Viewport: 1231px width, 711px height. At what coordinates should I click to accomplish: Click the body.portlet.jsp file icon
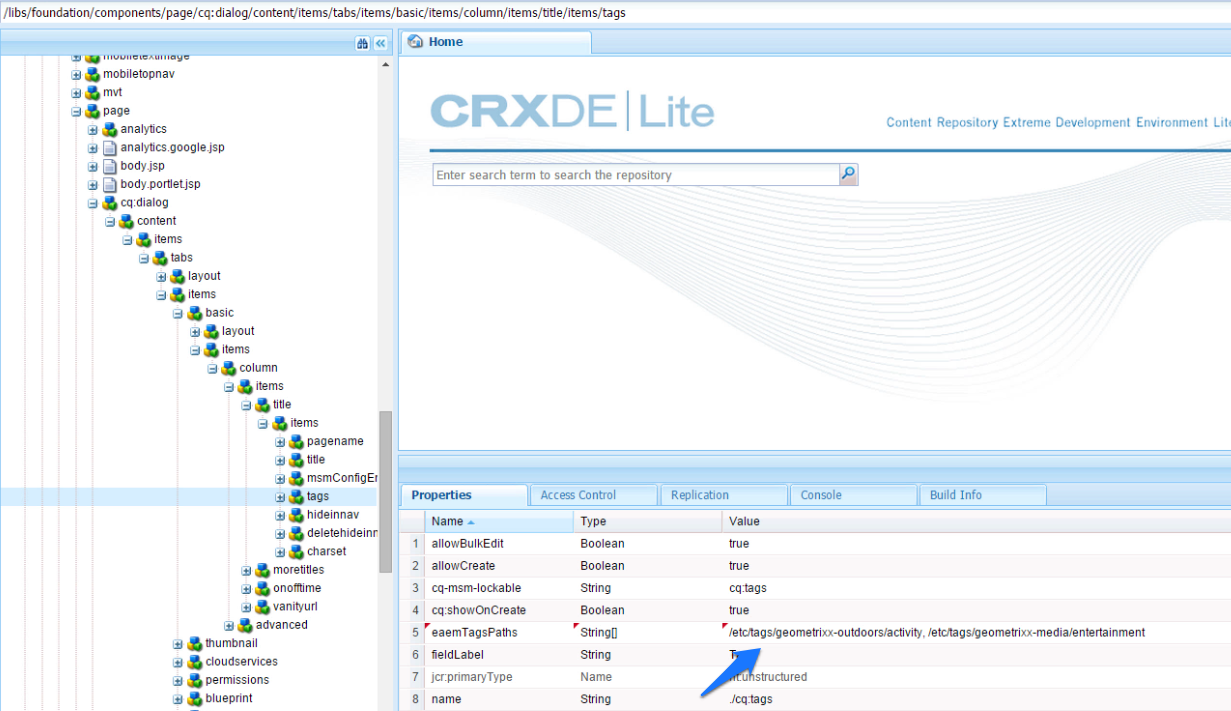(109, 184)
